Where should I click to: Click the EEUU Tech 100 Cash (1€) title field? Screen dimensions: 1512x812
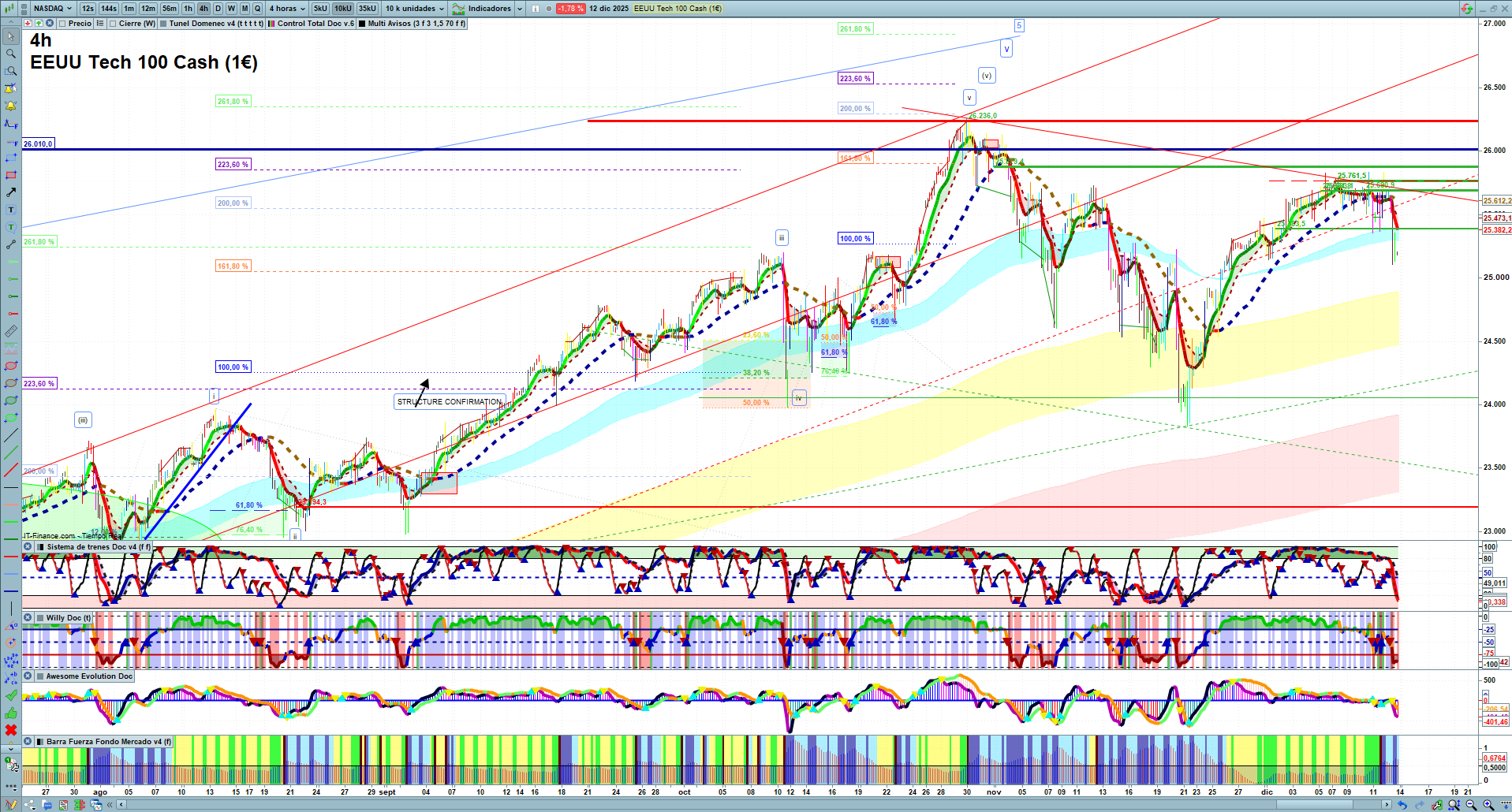click(x=678, y=9)
